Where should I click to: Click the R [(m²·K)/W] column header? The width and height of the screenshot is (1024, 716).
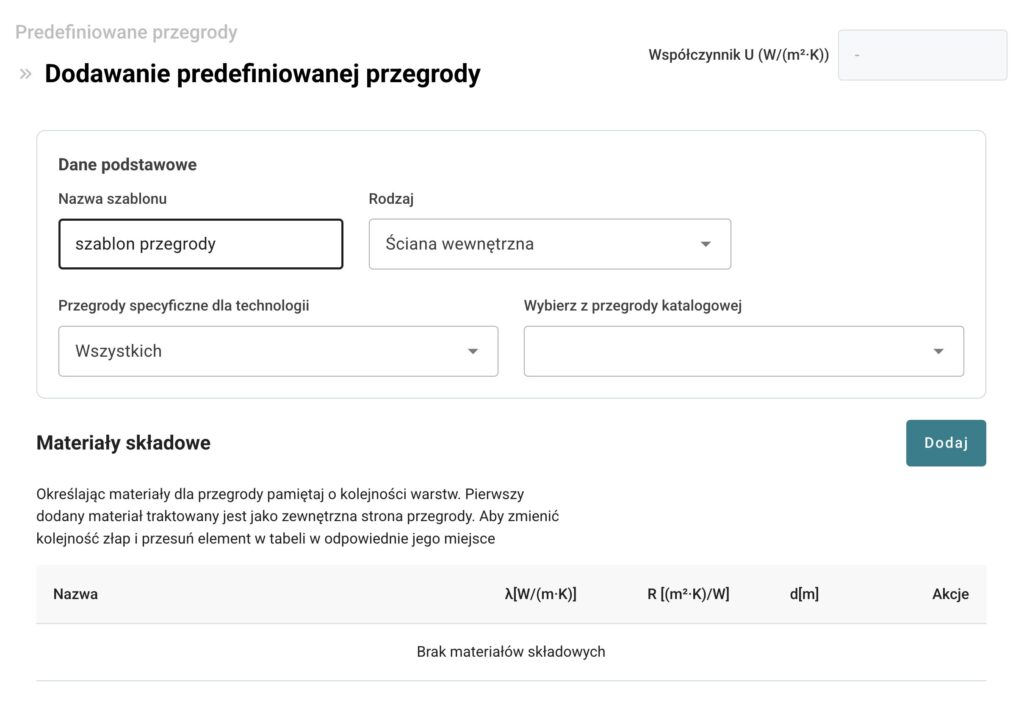[x=688, y=594]
